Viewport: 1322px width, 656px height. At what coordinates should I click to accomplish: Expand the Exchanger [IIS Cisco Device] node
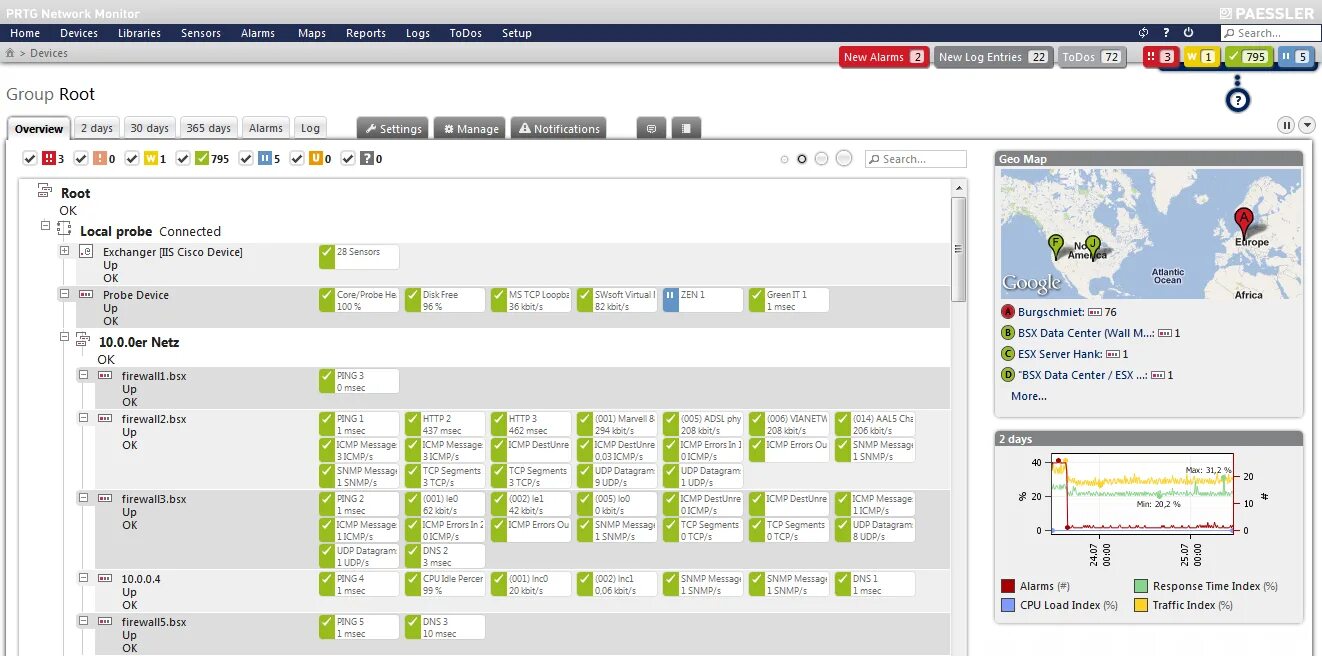tap(65, 251)
